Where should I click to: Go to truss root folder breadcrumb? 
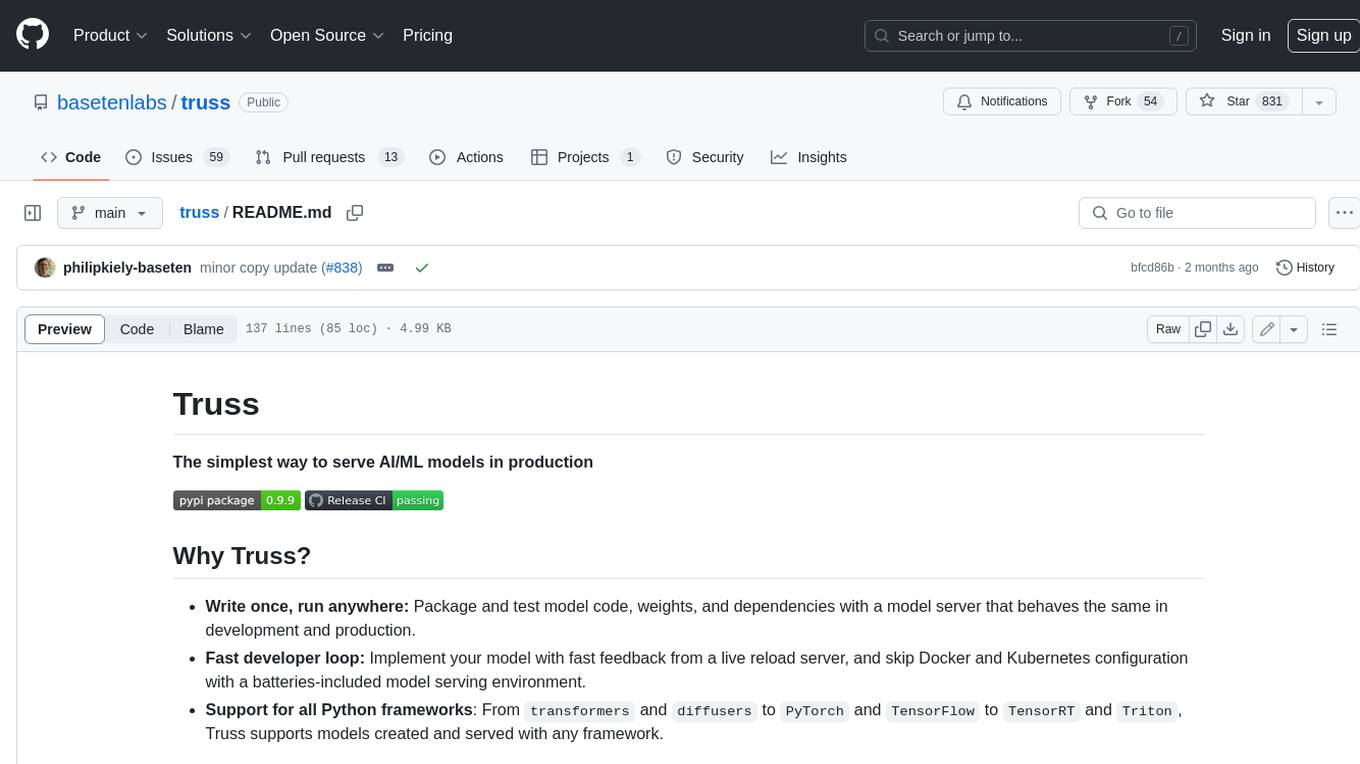tap(199, 213)
